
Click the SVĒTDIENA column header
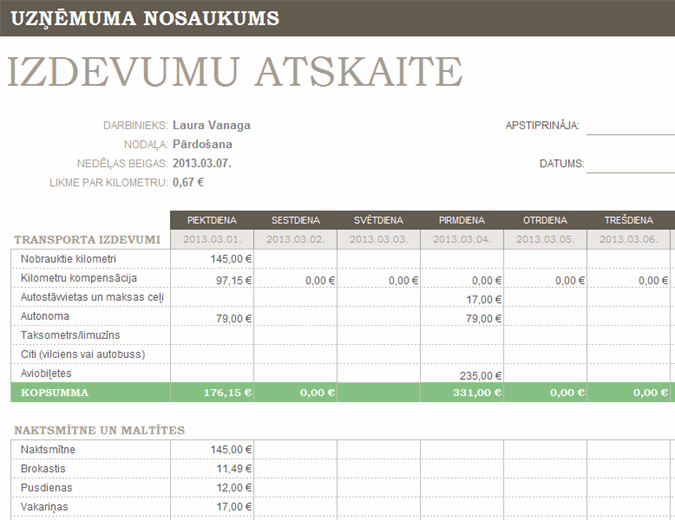tap(378, 220)
